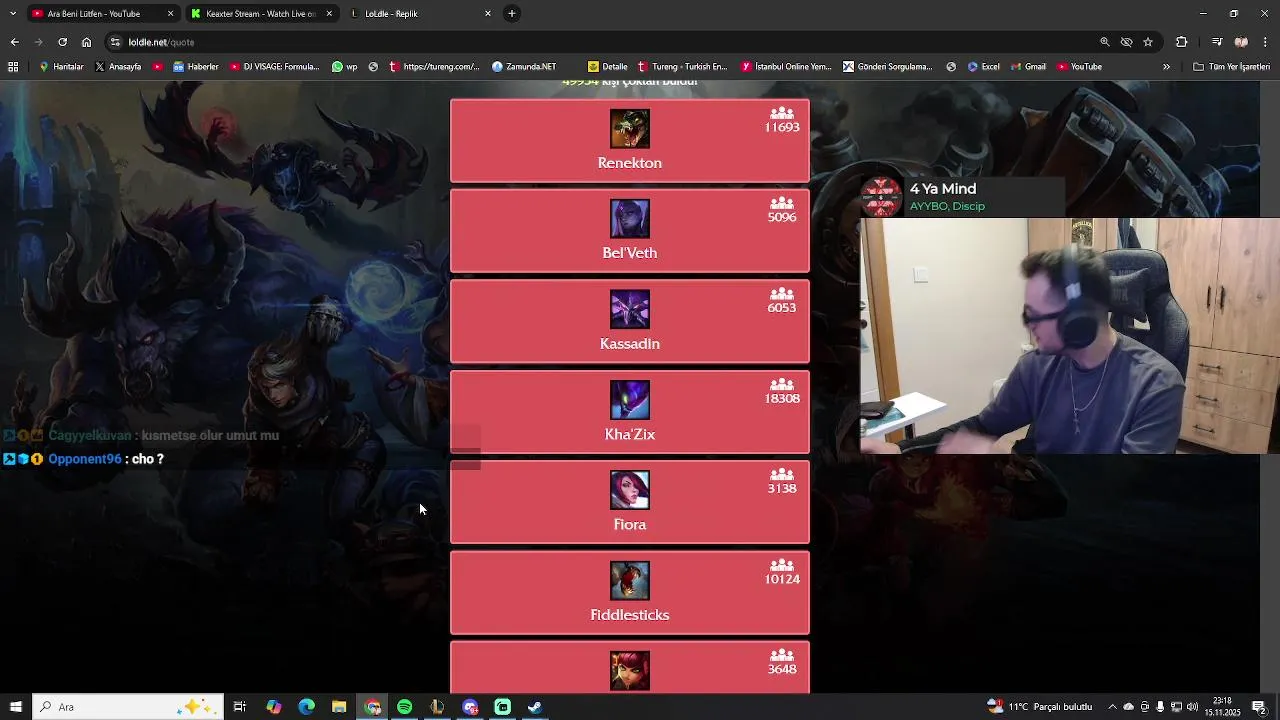
Task: Click the Kha'Zix champion portrait icon
Action: click(x=630, y=400)
